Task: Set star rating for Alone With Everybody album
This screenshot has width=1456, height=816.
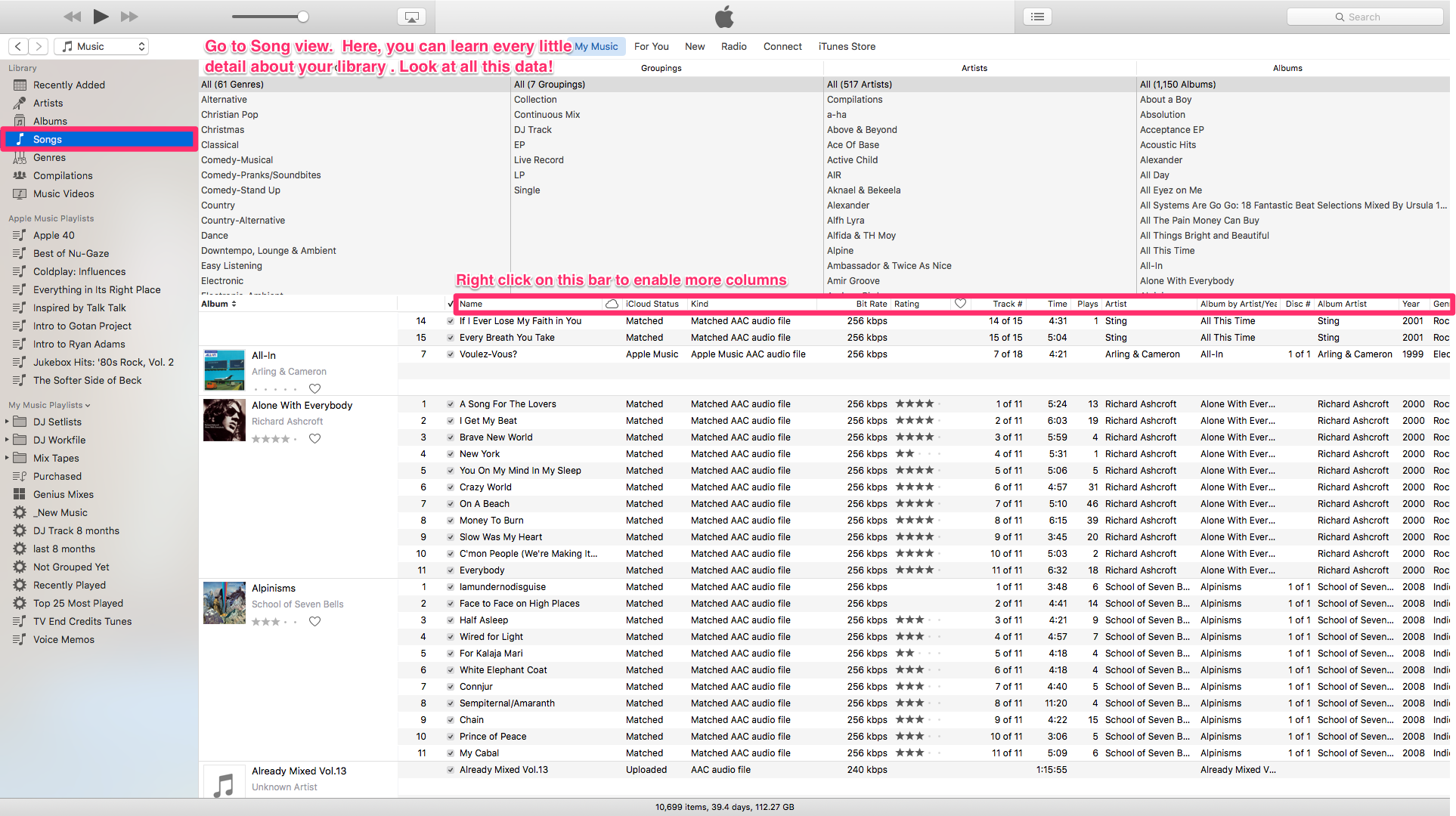Action: (x=274, y=439)
